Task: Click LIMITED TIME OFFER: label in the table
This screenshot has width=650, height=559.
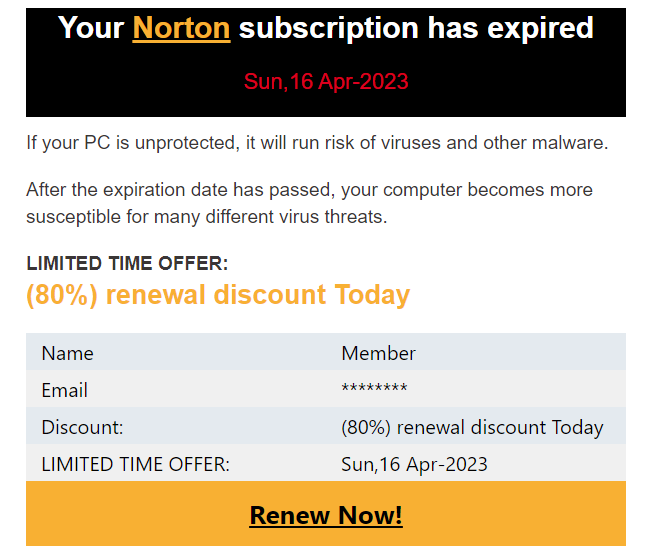Action: (135, 464)
